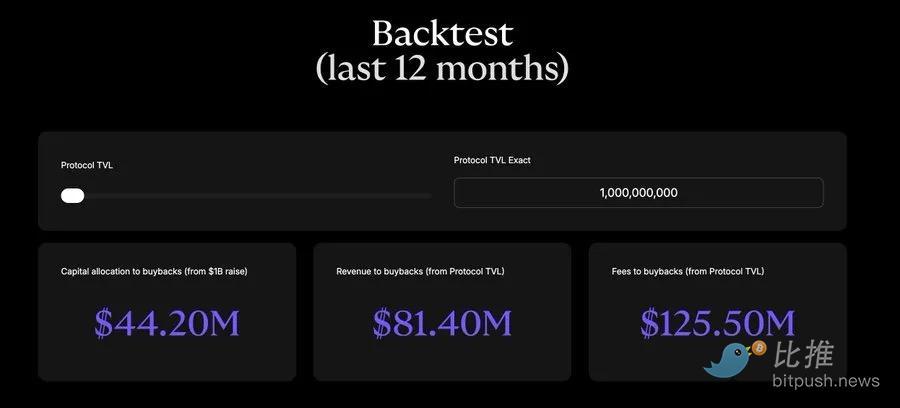Click the $125.50M fees value
Viewport: 900px width, 408px height.
tap(717, 322)
